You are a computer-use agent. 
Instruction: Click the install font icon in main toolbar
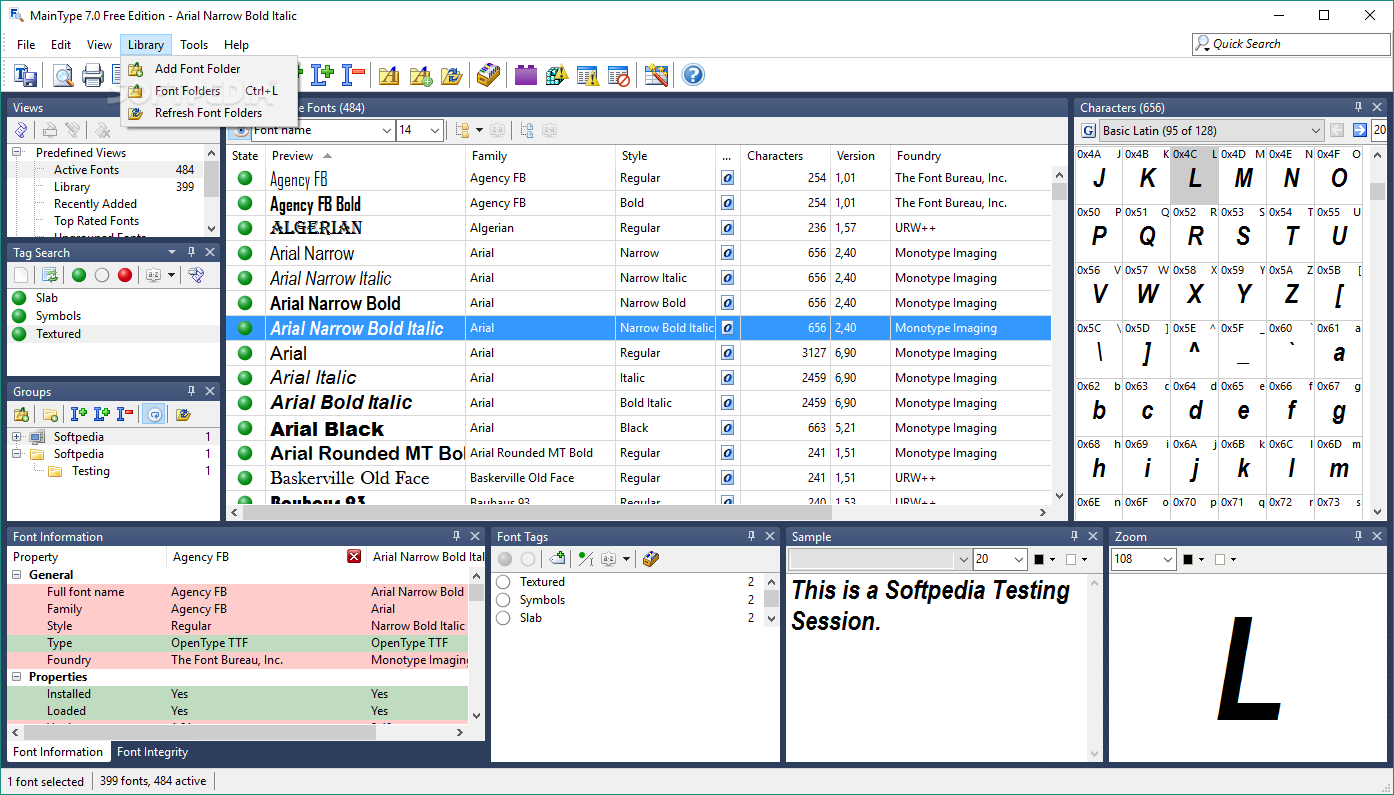[x=322, y=75]
